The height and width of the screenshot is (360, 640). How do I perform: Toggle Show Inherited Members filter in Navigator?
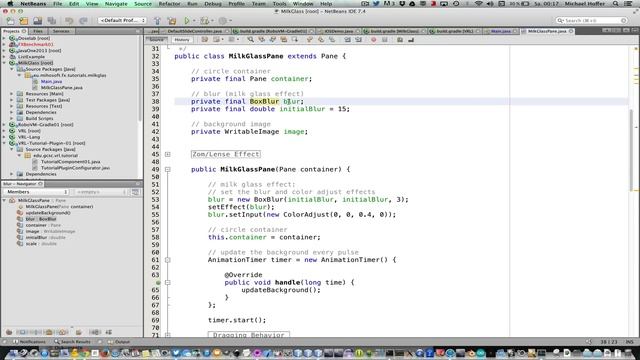pos(9,332)
